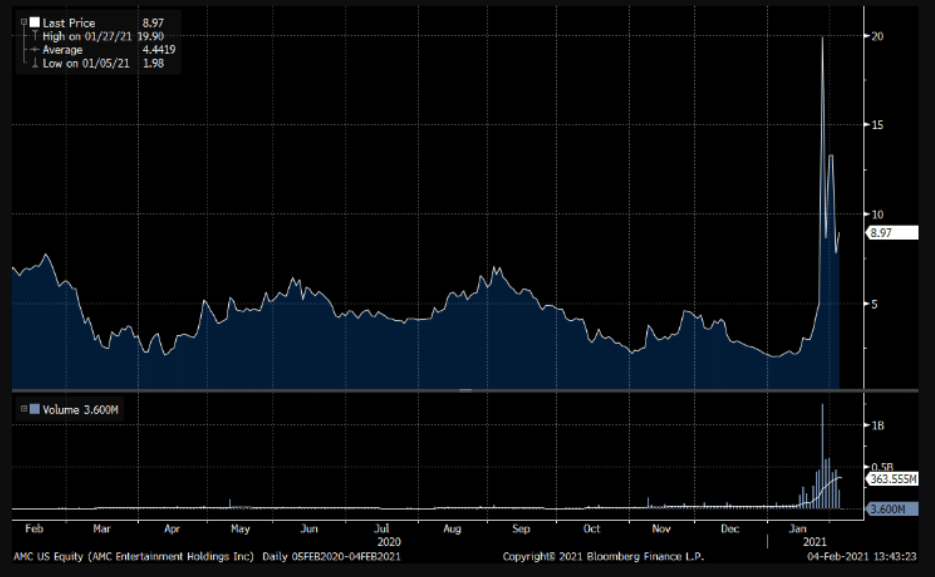Click the 2020 year axis label
The width and height of the screenshot is (935, 577).
coord(389,542)
